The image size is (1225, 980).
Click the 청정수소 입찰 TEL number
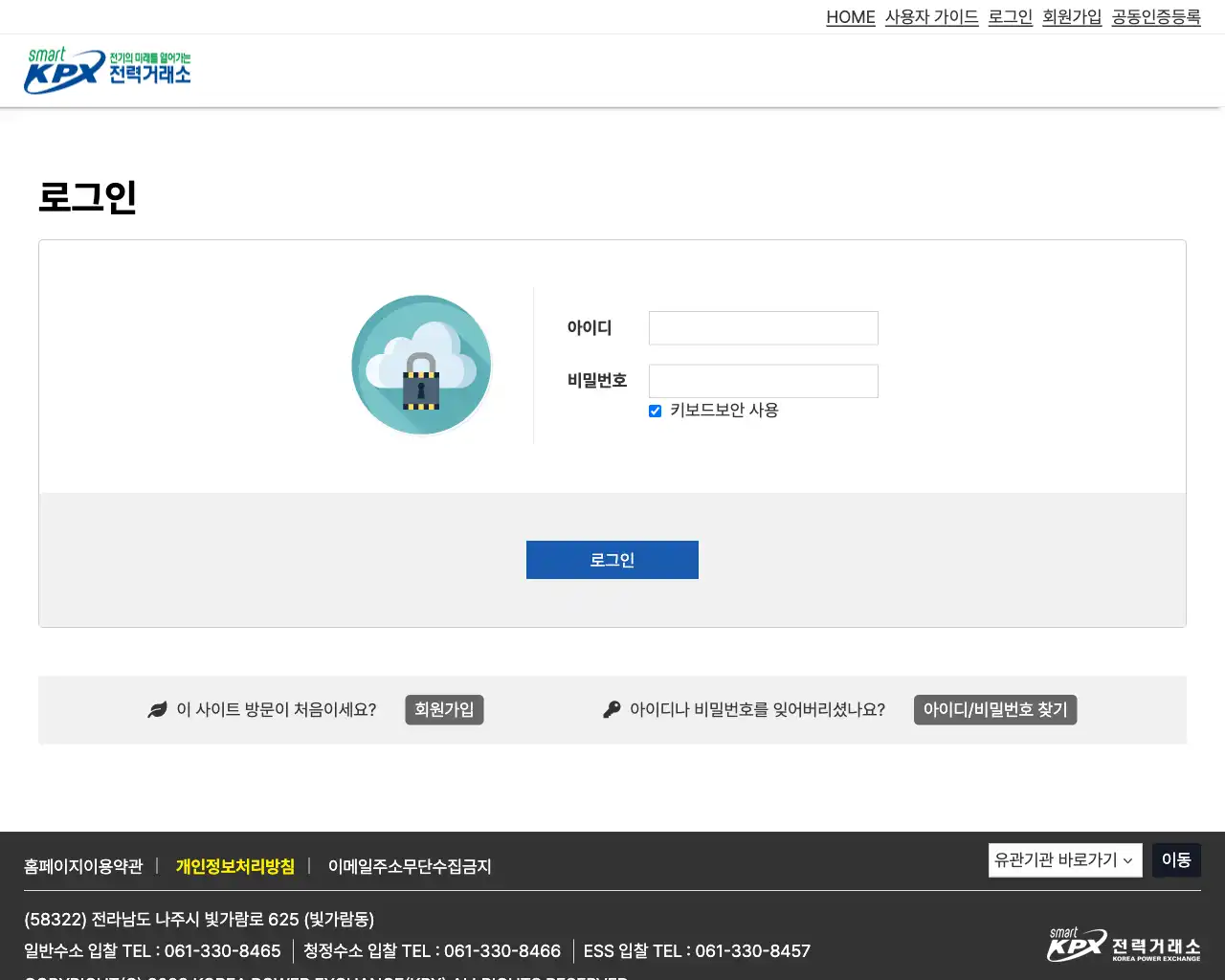(502, 950)
